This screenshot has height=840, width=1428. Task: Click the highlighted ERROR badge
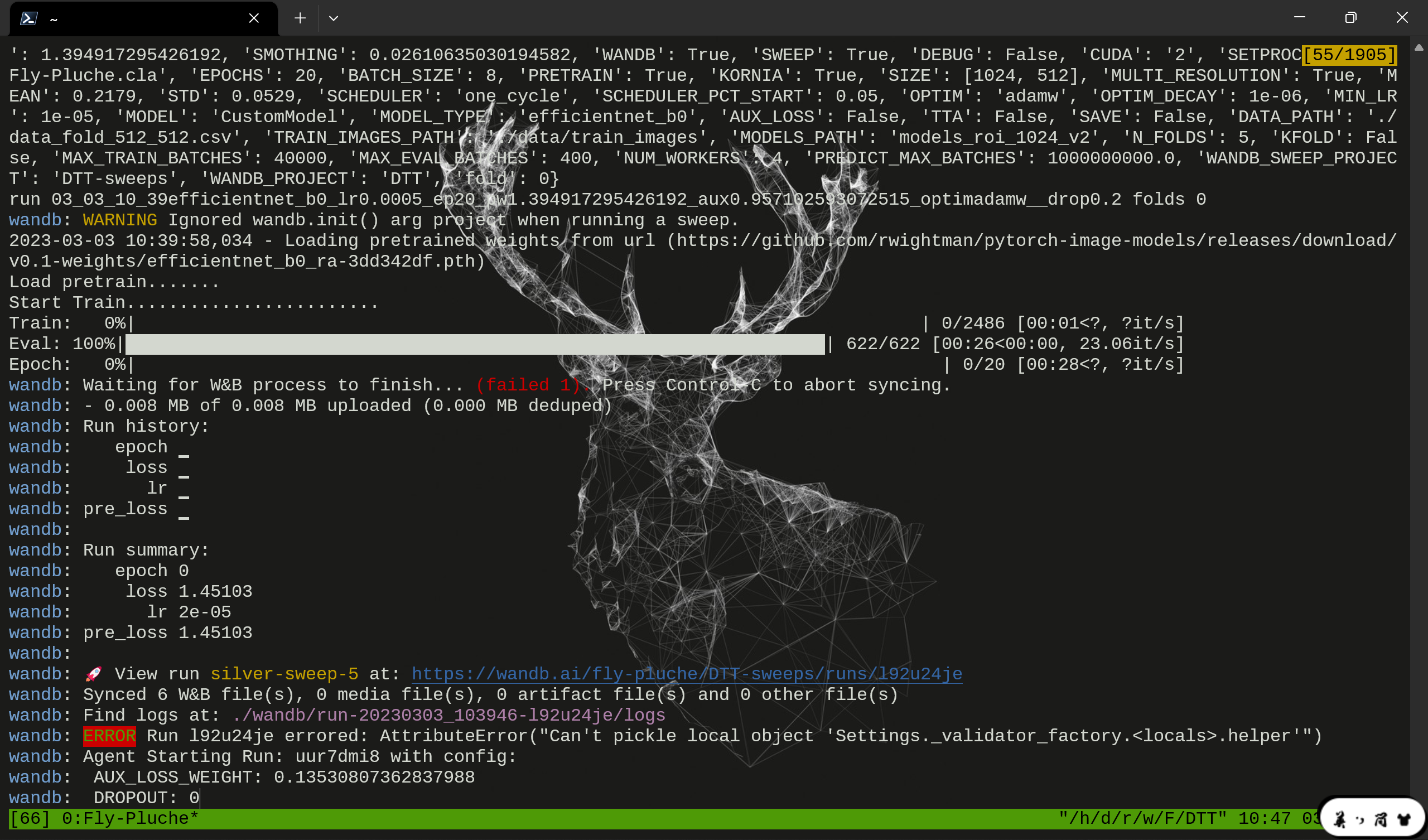109,735
